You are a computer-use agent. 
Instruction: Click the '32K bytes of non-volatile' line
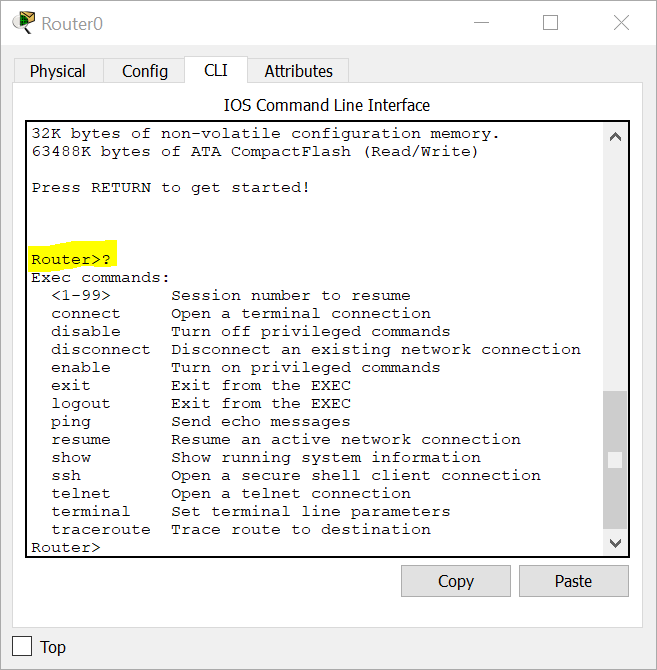(x=265, y=134)
